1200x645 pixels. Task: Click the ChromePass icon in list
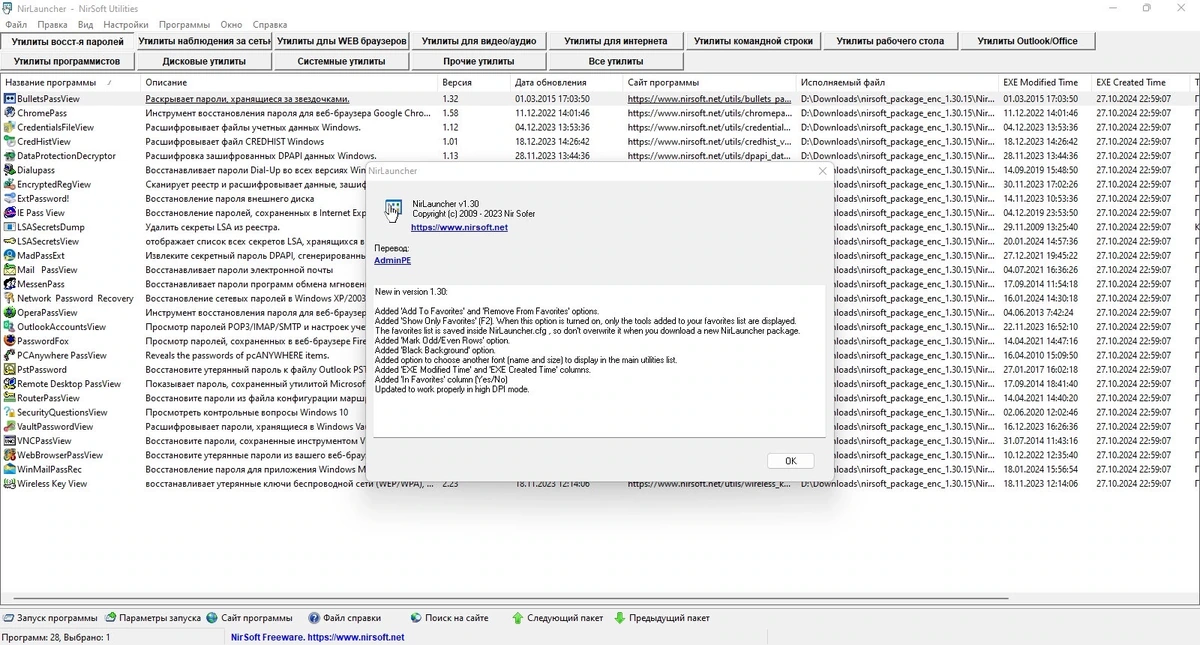(9, 113)
